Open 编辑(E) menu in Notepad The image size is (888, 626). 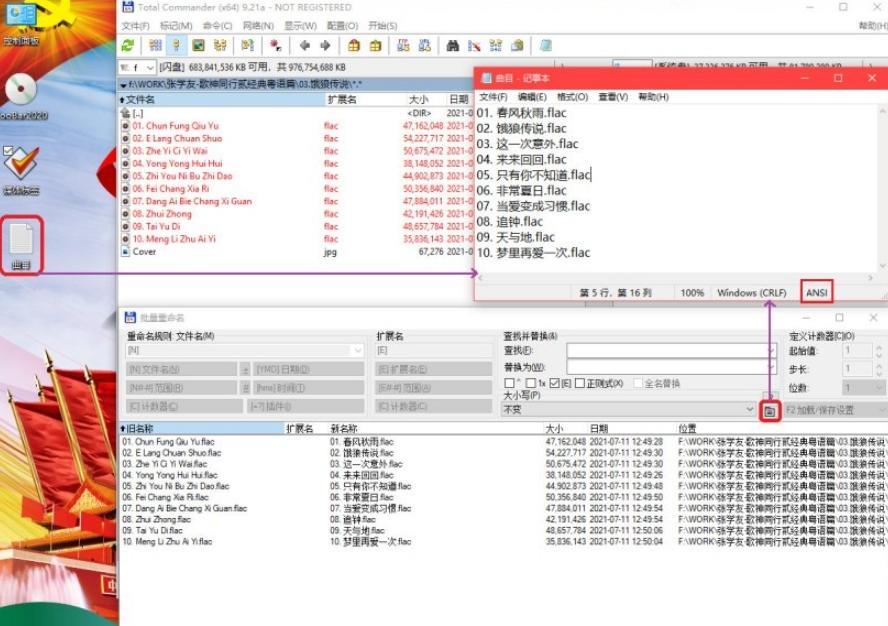[x=532, y=97]
